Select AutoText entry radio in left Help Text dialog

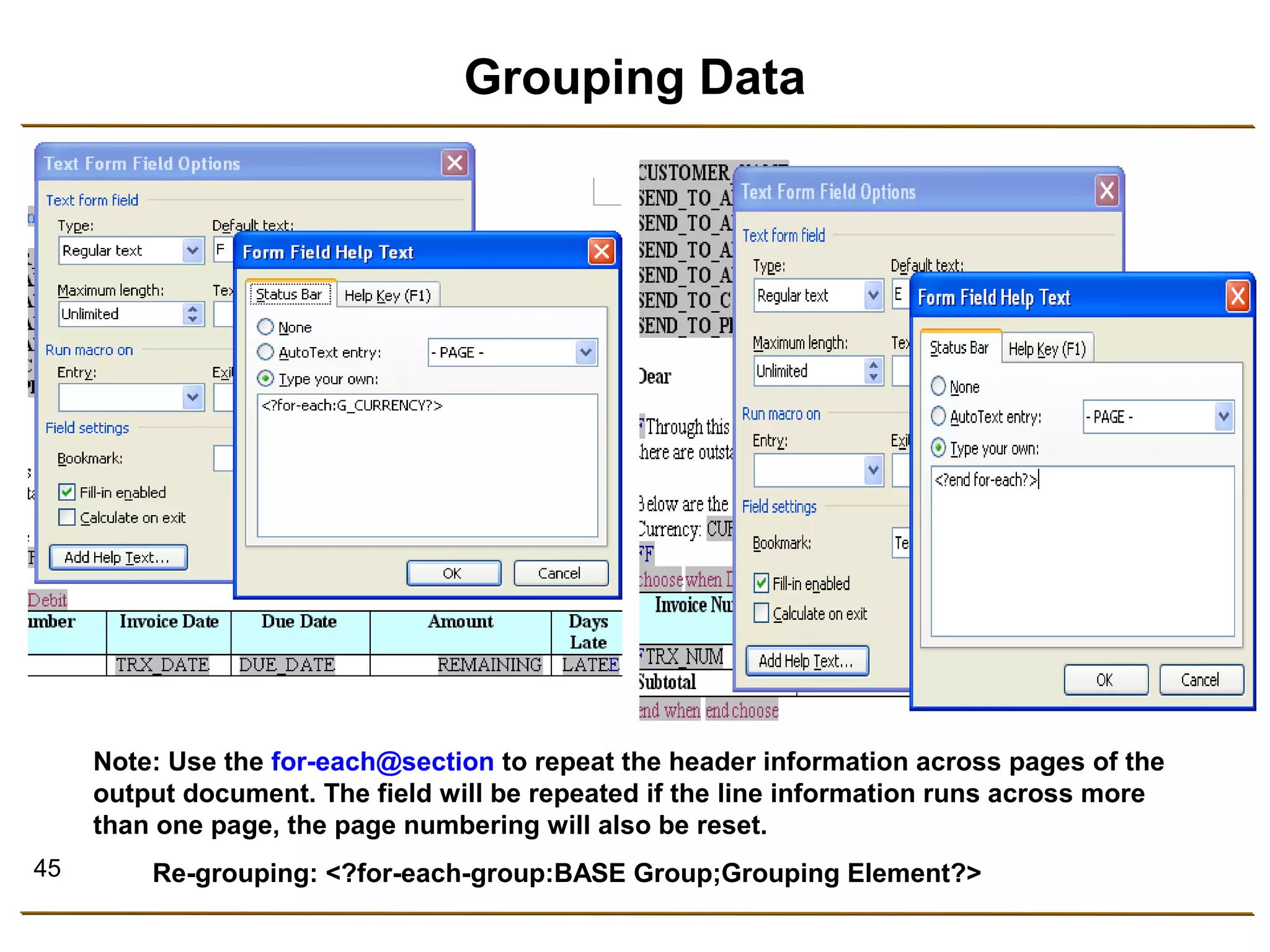click(265, 352)
